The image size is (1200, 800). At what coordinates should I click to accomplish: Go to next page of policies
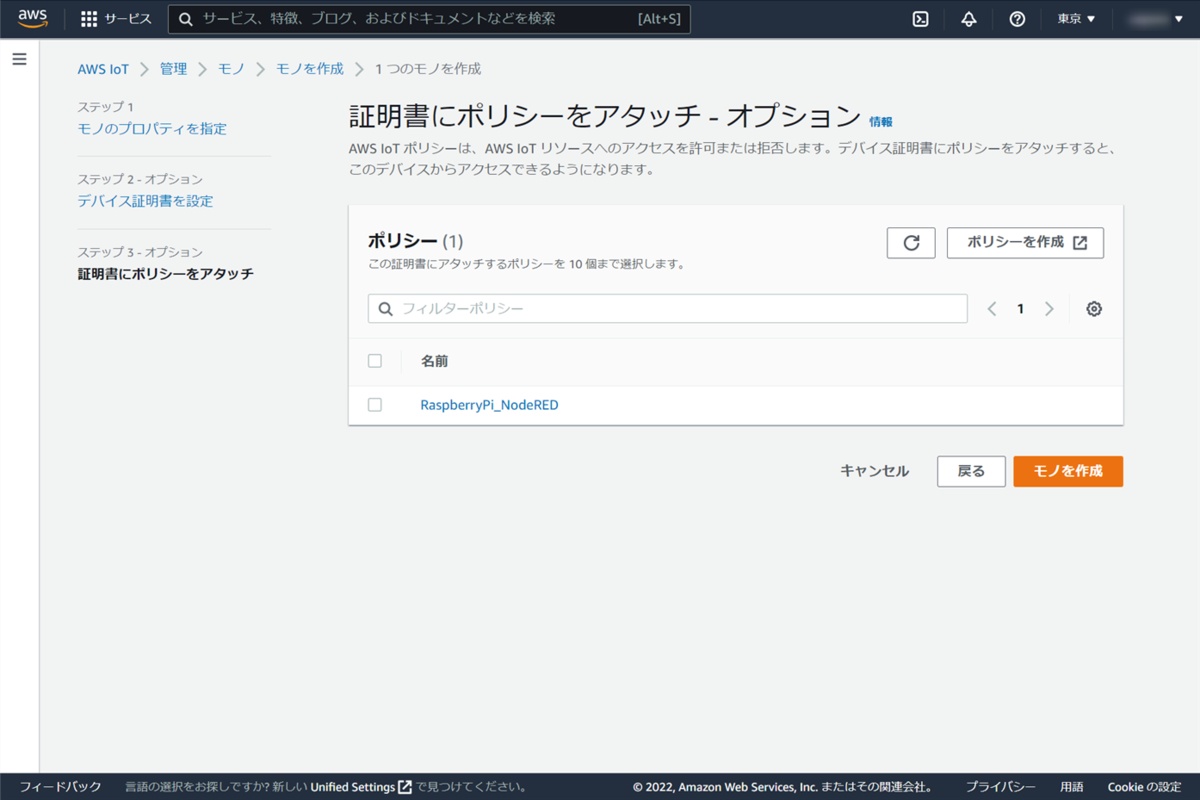tap(1049, 309)
